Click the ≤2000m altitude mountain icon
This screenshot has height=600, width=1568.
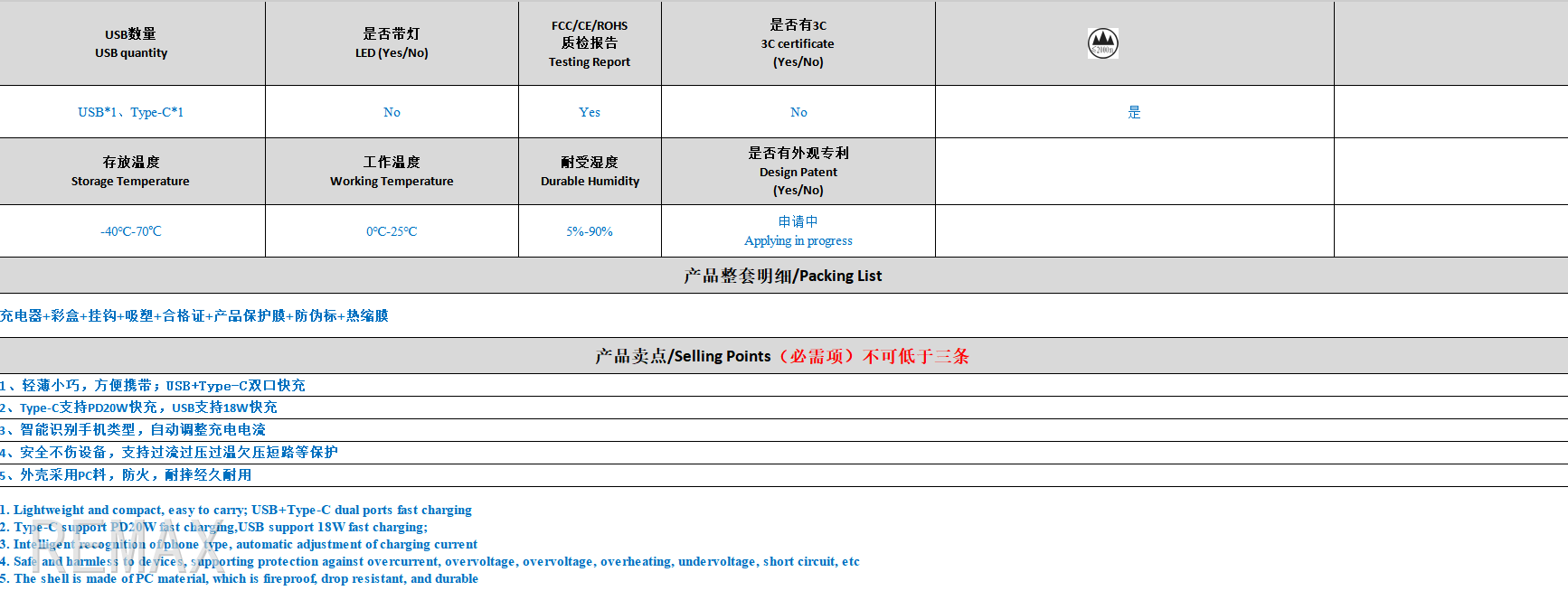point(1102,42)
